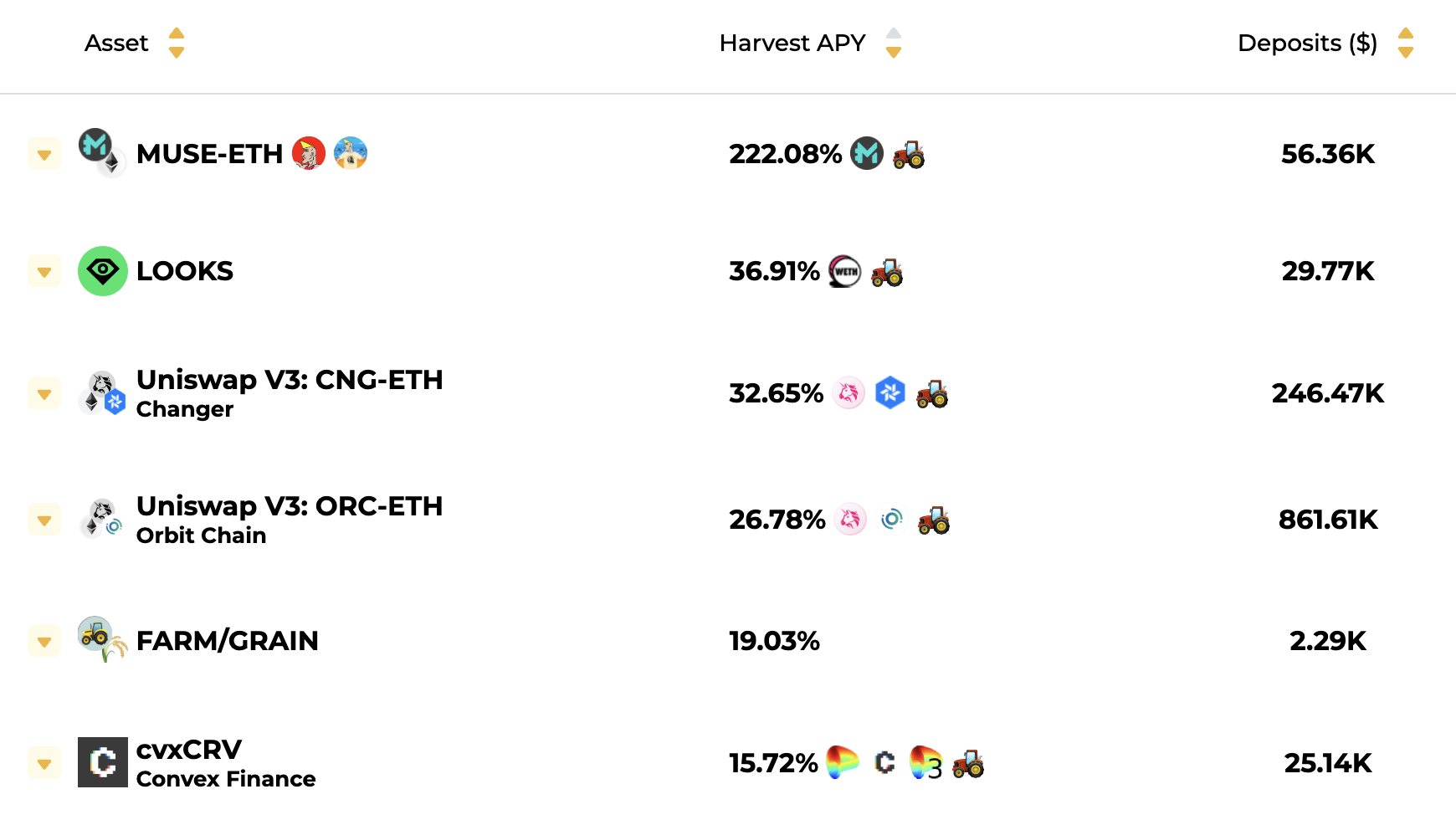Expand the FARM/GRAIN row details
This screenshot has width=1456, height=825.
click(44, 641)
